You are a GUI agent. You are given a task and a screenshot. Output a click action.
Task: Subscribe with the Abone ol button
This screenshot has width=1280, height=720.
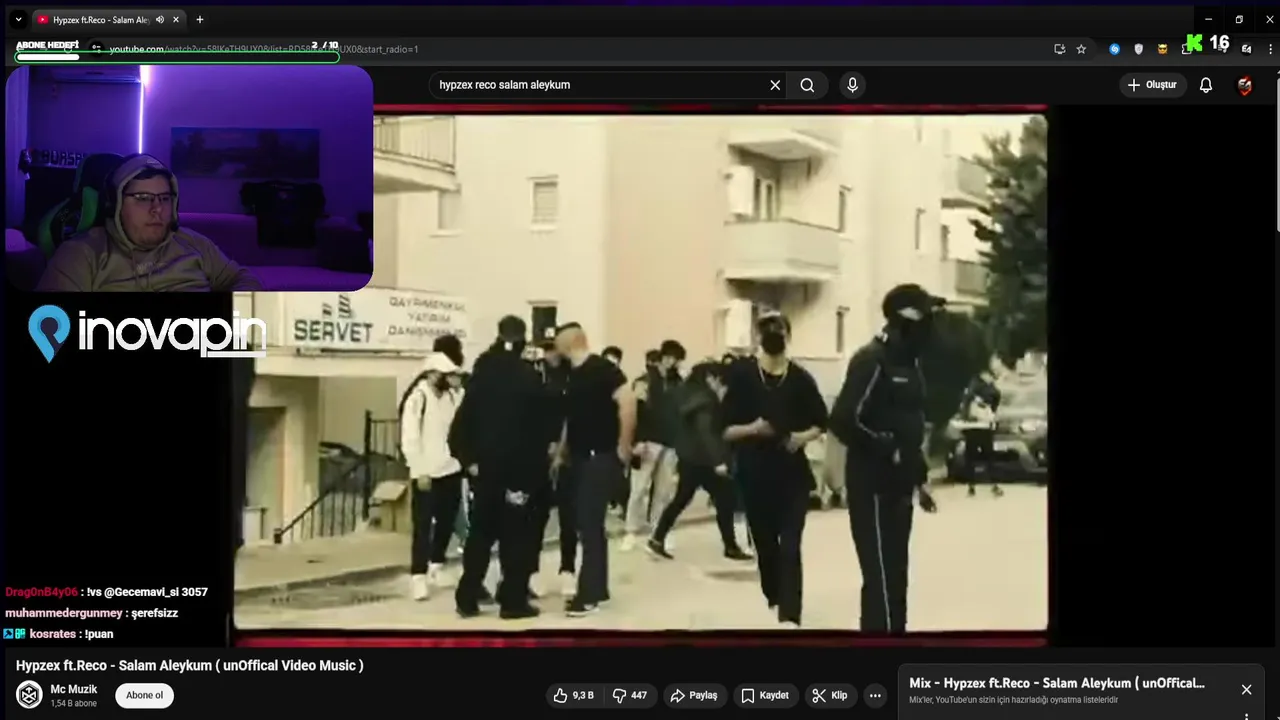click(x=144, y=695)
